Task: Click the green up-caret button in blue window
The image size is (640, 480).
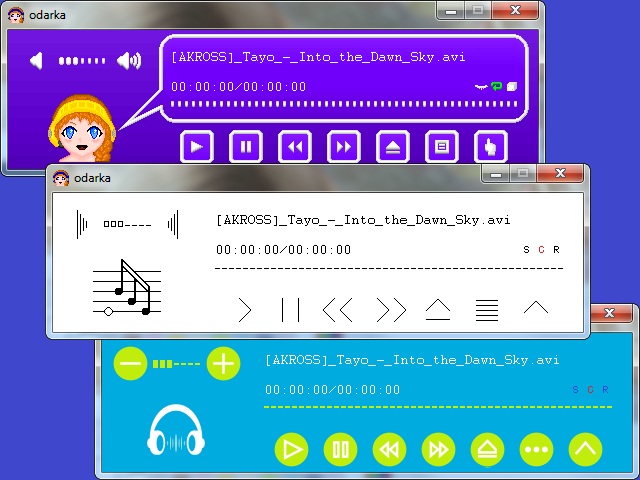Action: [585, 449]
